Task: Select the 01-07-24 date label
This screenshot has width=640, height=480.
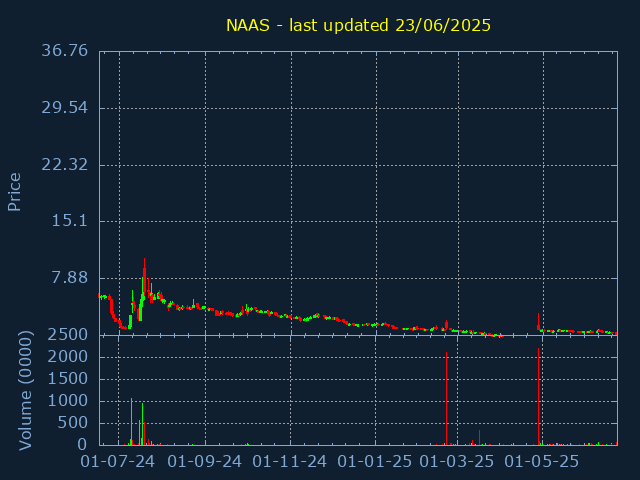Action: click(x=118, y=462)
